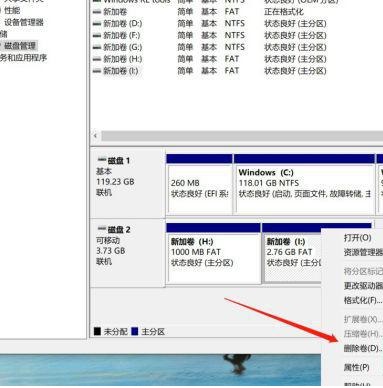Screen dimensions: 383x388
Task: Select the Disk 1 (磁盘 1) drive icon
Action: click(101, 160)
